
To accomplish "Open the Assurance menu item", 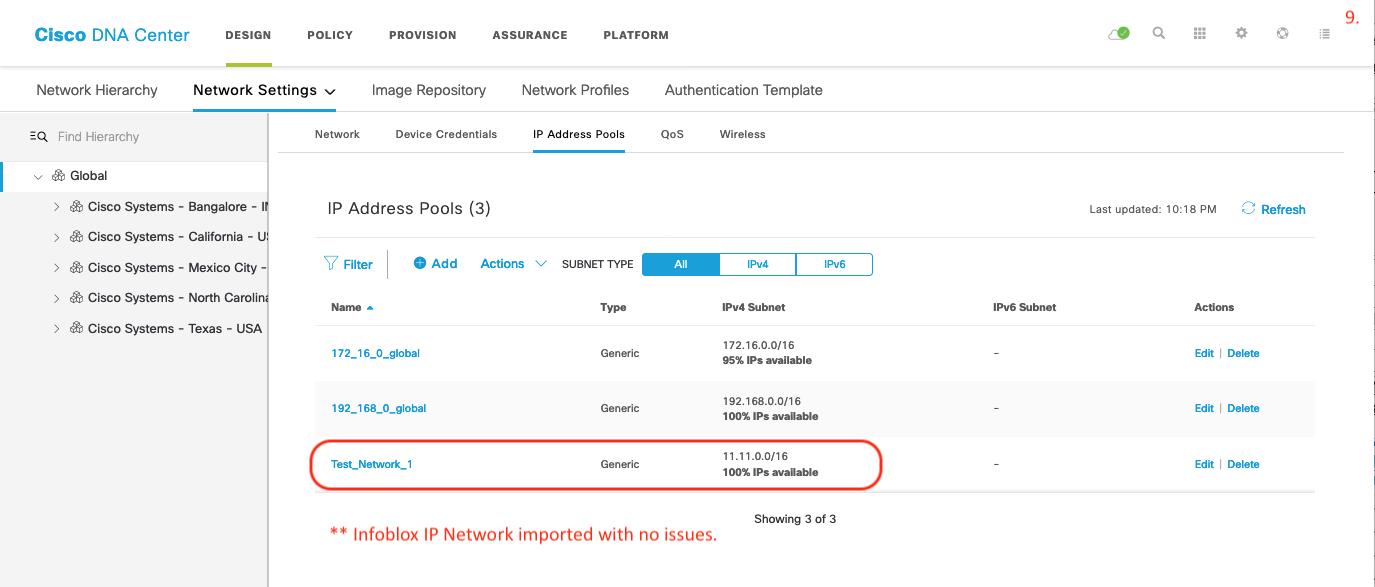I will click(529, 35).
